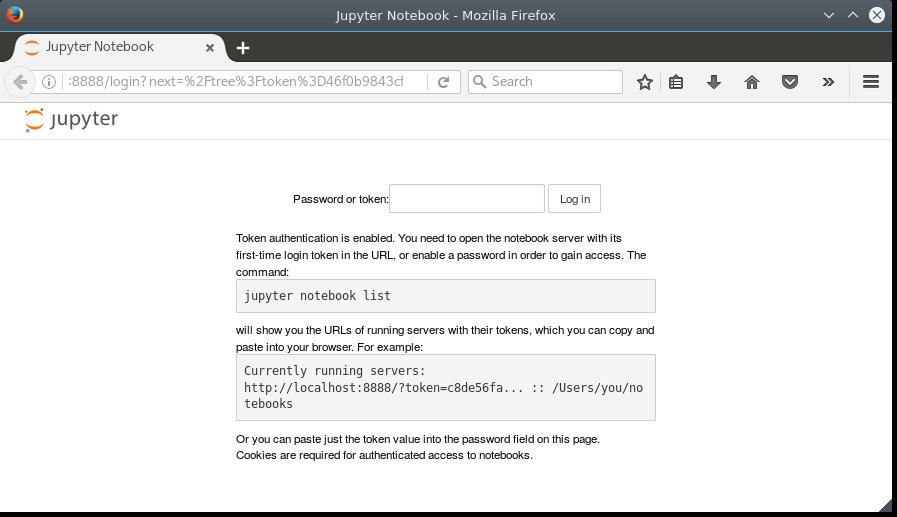
Task: Show site information icon in address bar
Action: (49, 82)
